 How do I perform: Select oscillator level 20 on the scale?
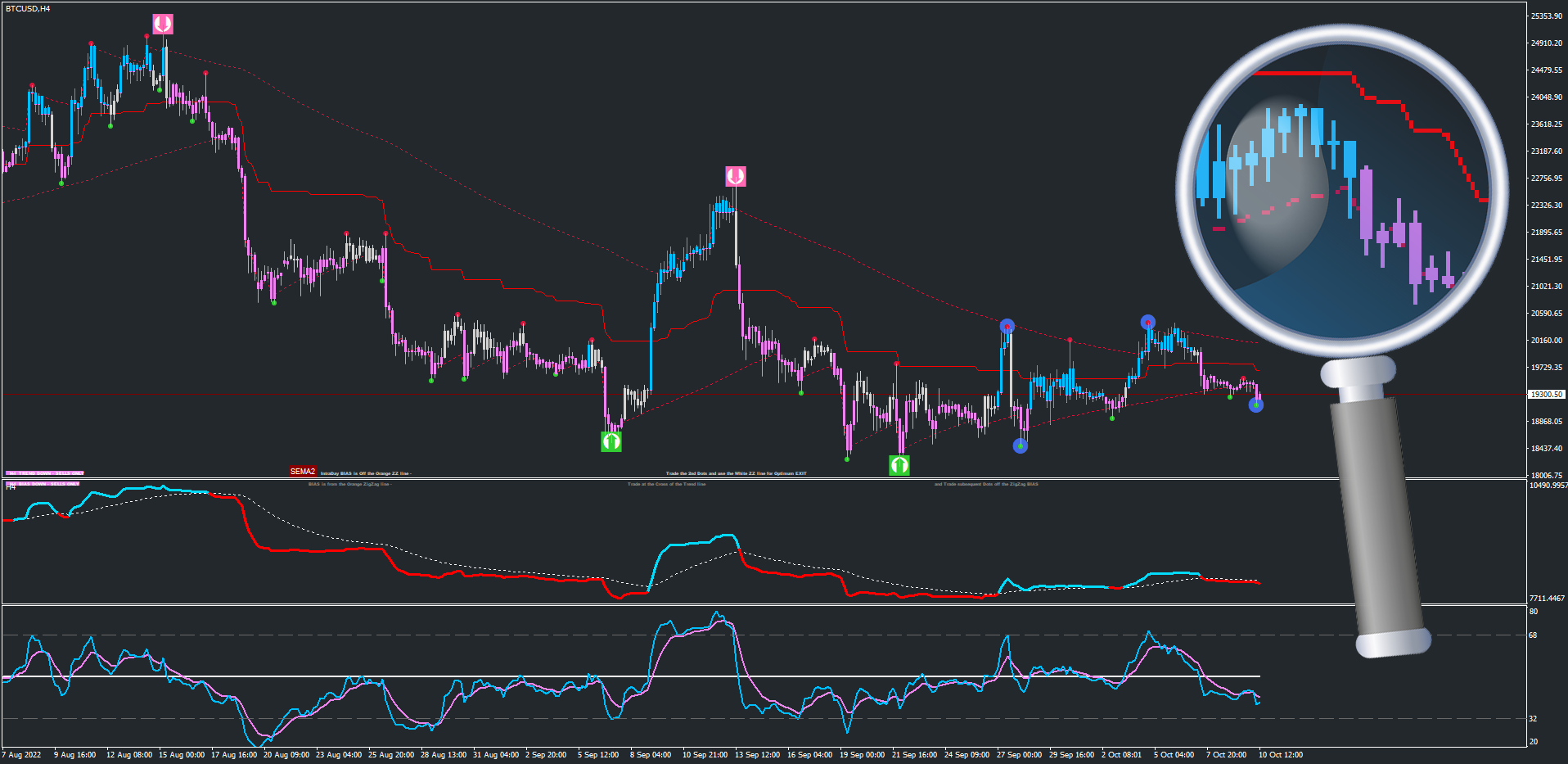point(1534,742)
